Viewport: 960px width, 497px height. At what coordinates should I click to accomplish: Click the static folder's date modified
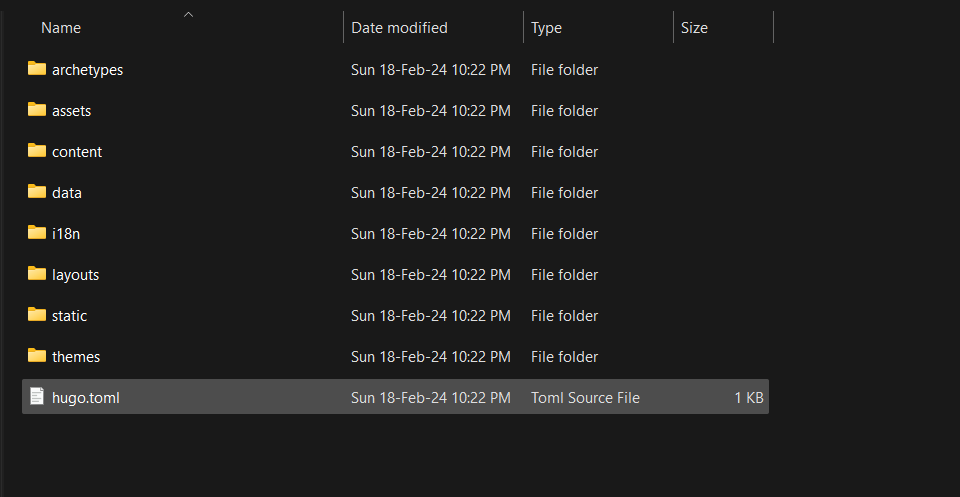click(x=430, y=316)
